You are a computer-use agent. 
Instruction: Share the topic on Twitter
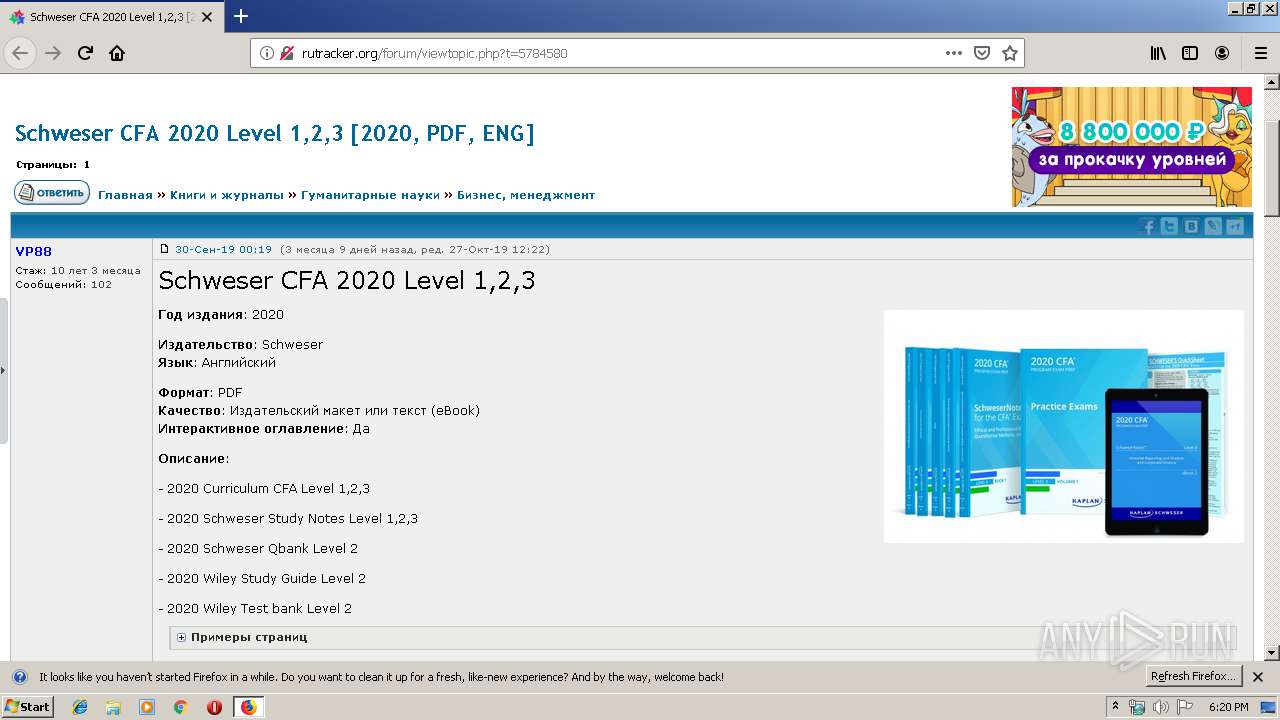1169,226
